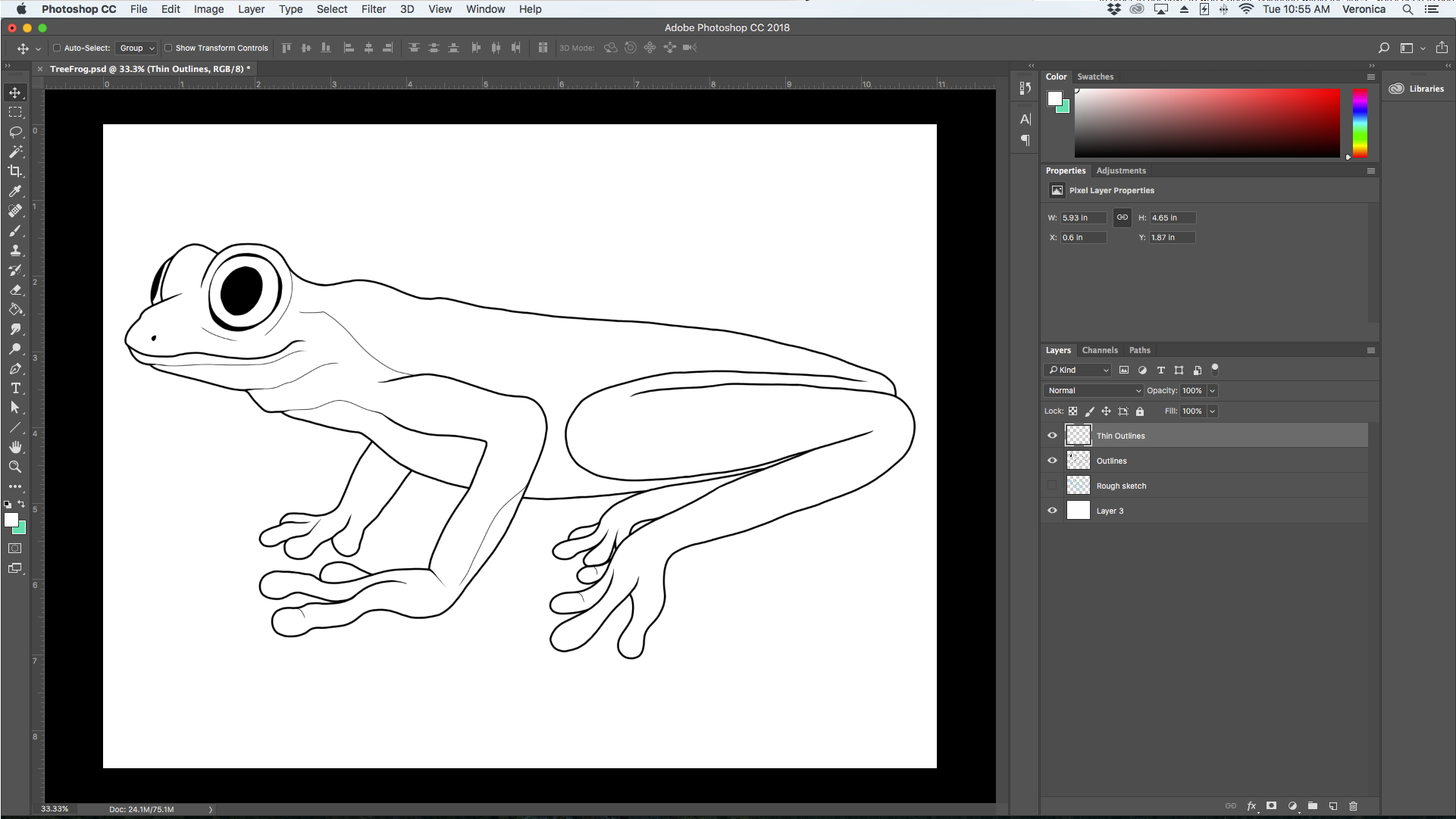Select the Healing Brush tool
The width and height of the screenshot is (1456, 819).
pos(15,211)
